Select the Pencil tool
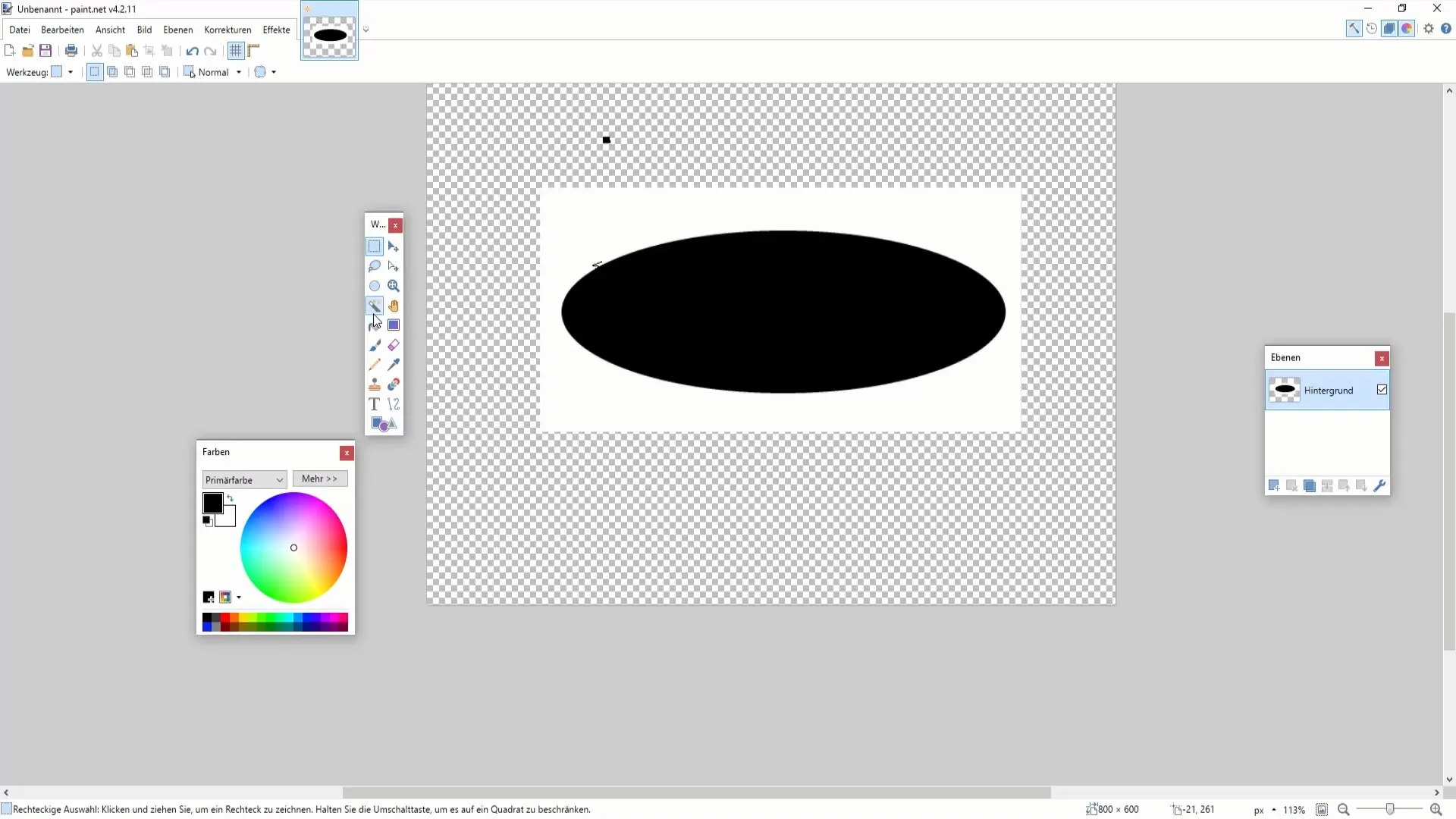 [375, 365]
